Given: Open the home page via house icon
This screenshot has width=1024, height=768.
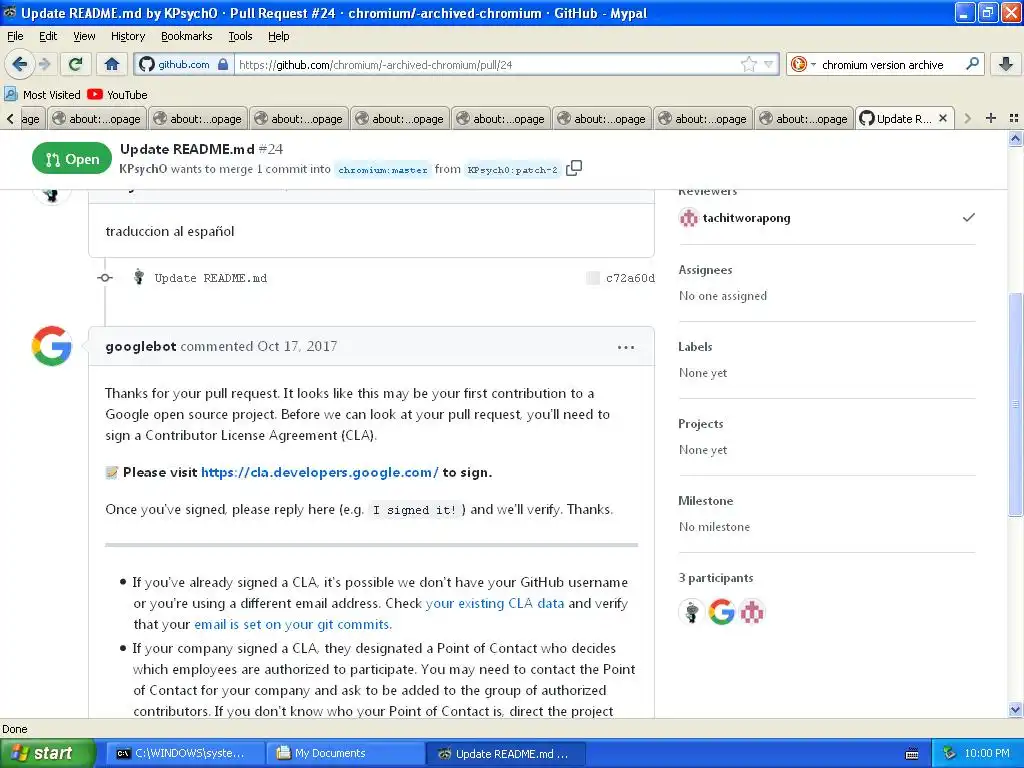Looking at the screenshot, I should pyautogui.click(x=112, y=64).
